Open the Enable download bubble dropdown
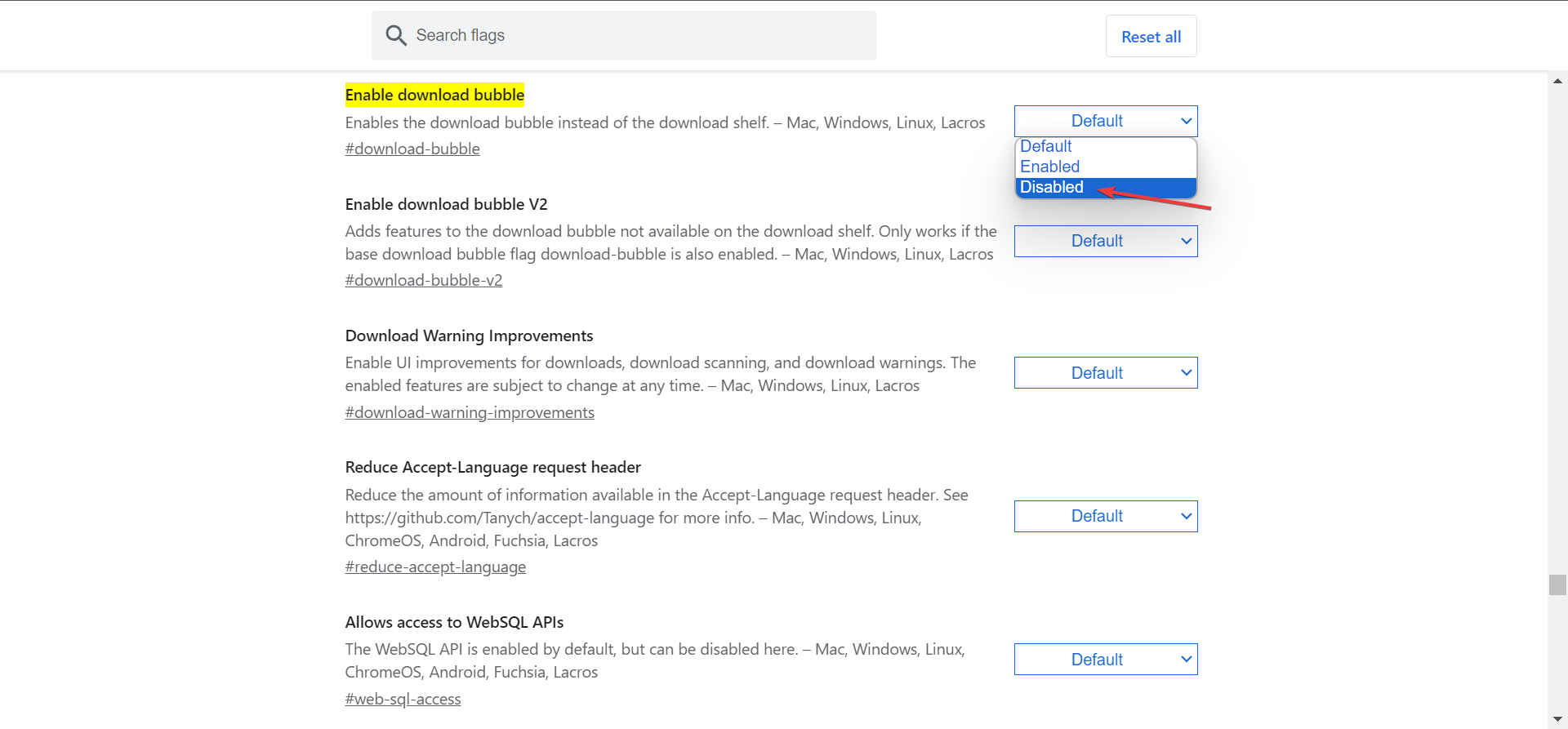The height and width of the screenshot is (729, 1568). pos(1105,121)
